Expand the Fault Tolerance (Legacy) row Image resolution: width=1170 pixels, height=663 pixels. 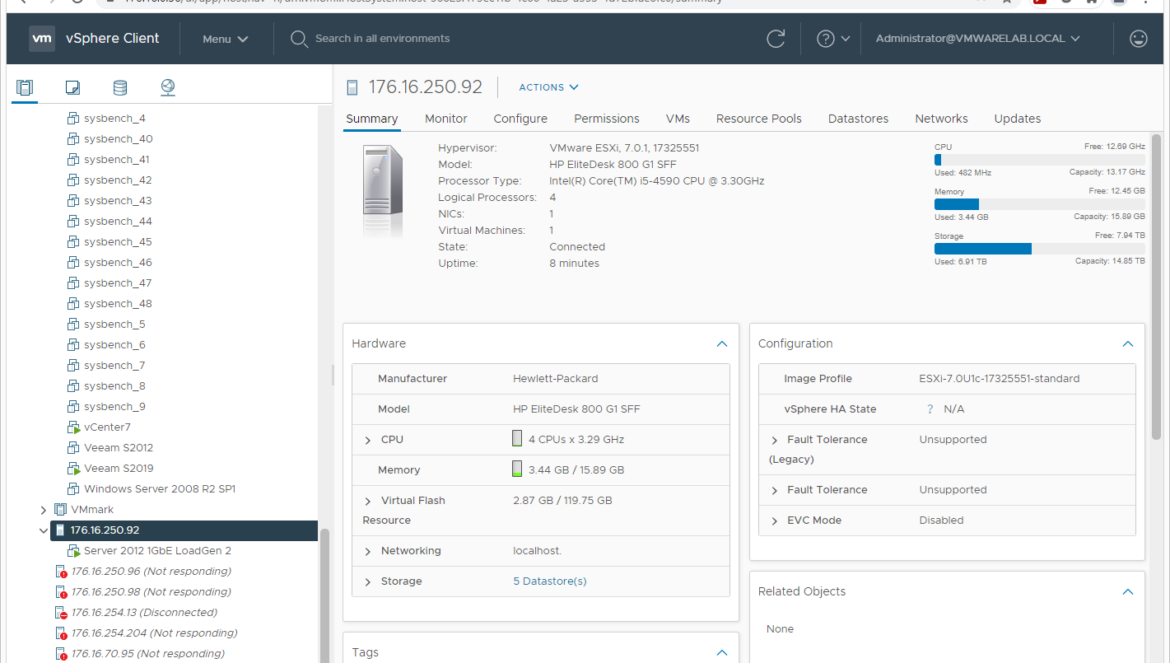coord(774,440)
